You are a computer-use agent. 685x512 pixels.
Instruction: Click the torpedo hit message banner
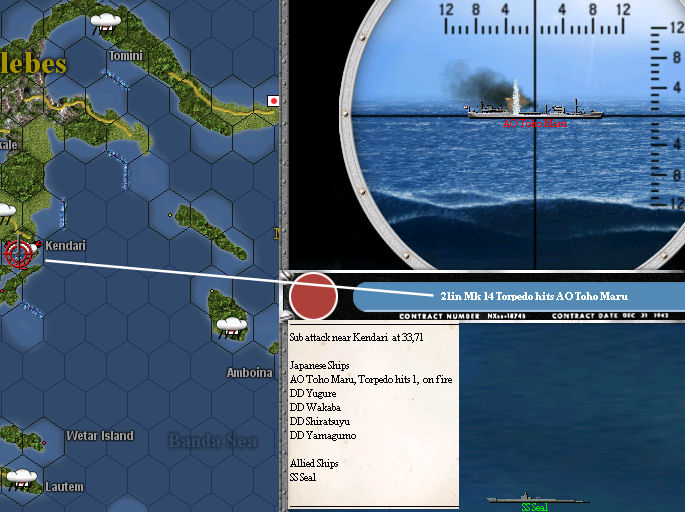[520, 296]
